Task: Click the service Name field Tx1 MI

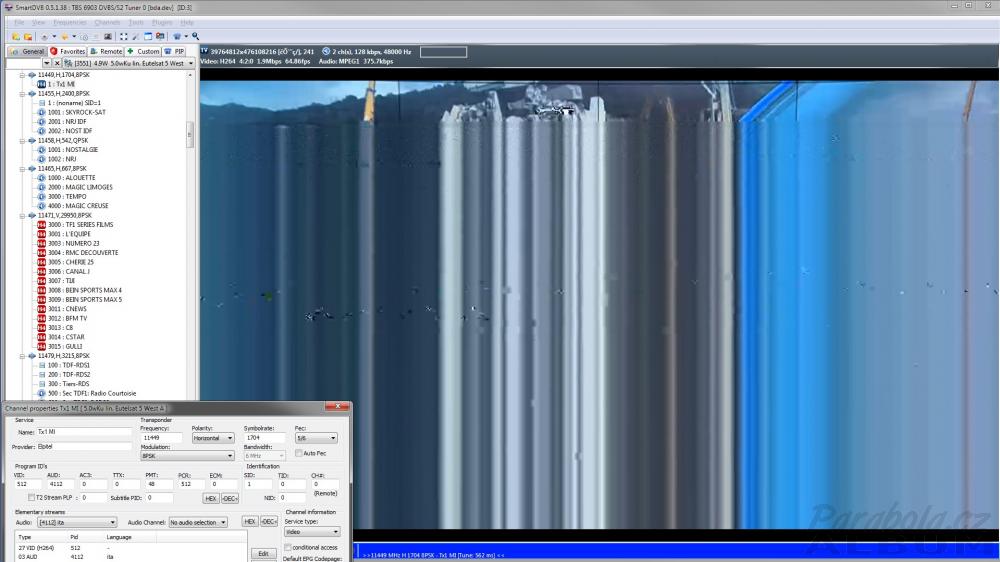Action: tap(84, 432)
